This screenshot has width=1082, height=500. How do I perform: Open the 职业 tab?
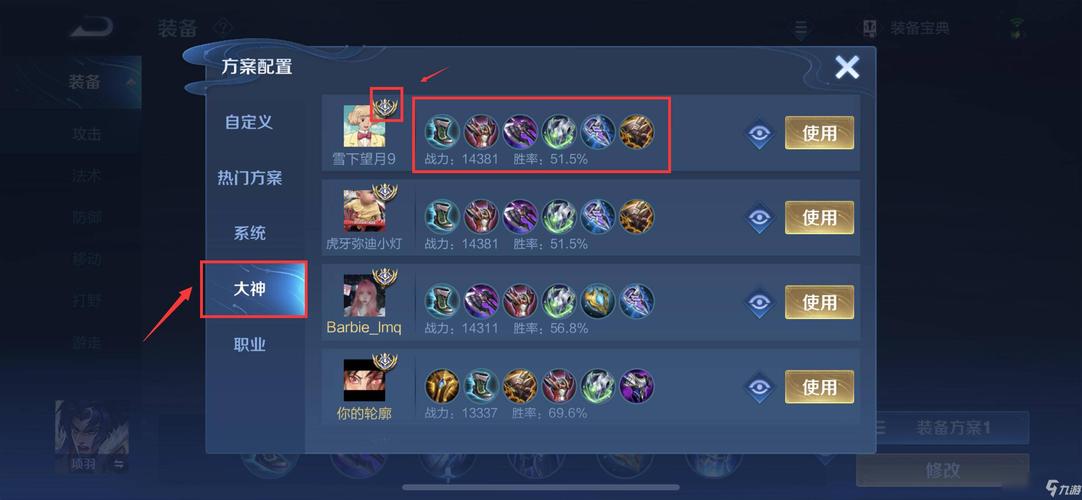[x=250, y=345]
